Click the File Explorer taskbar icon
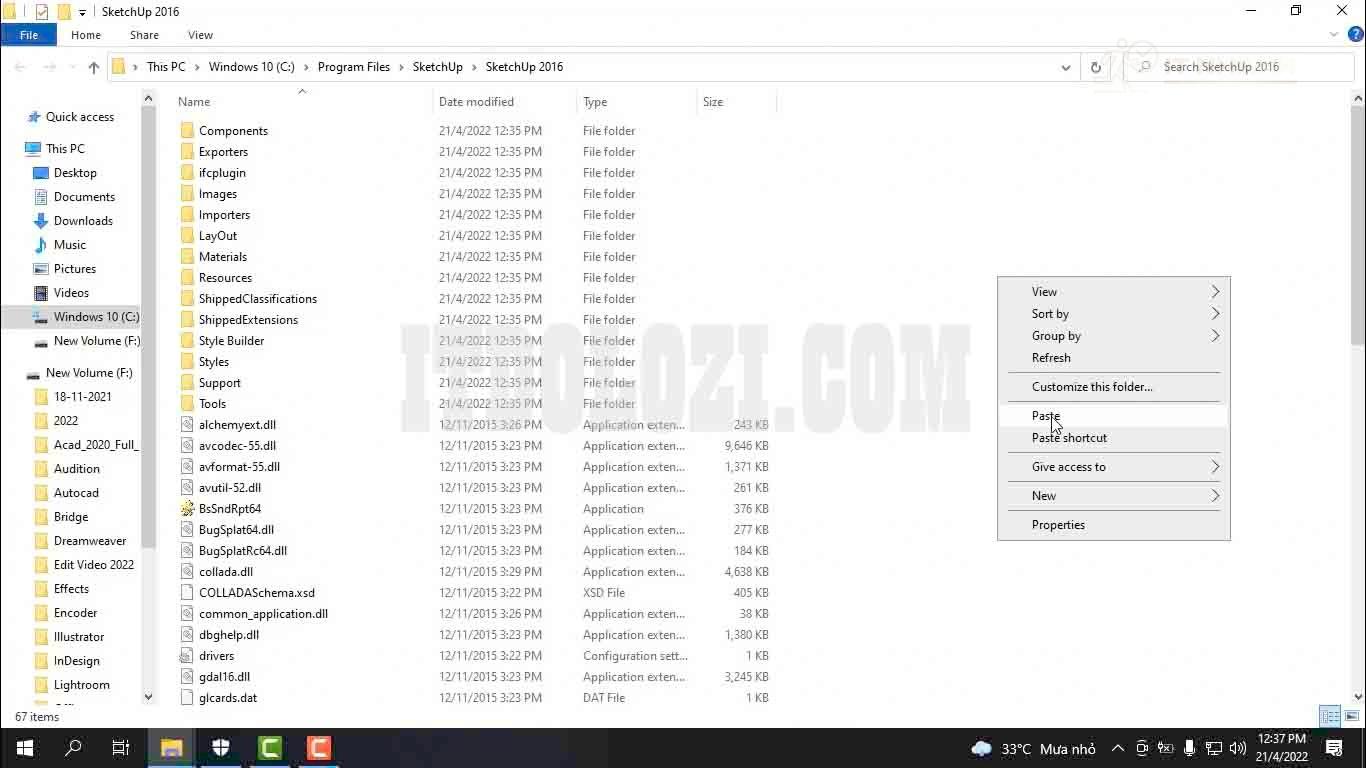Viewport: 1366px width, 768px height. pos(172,748)
